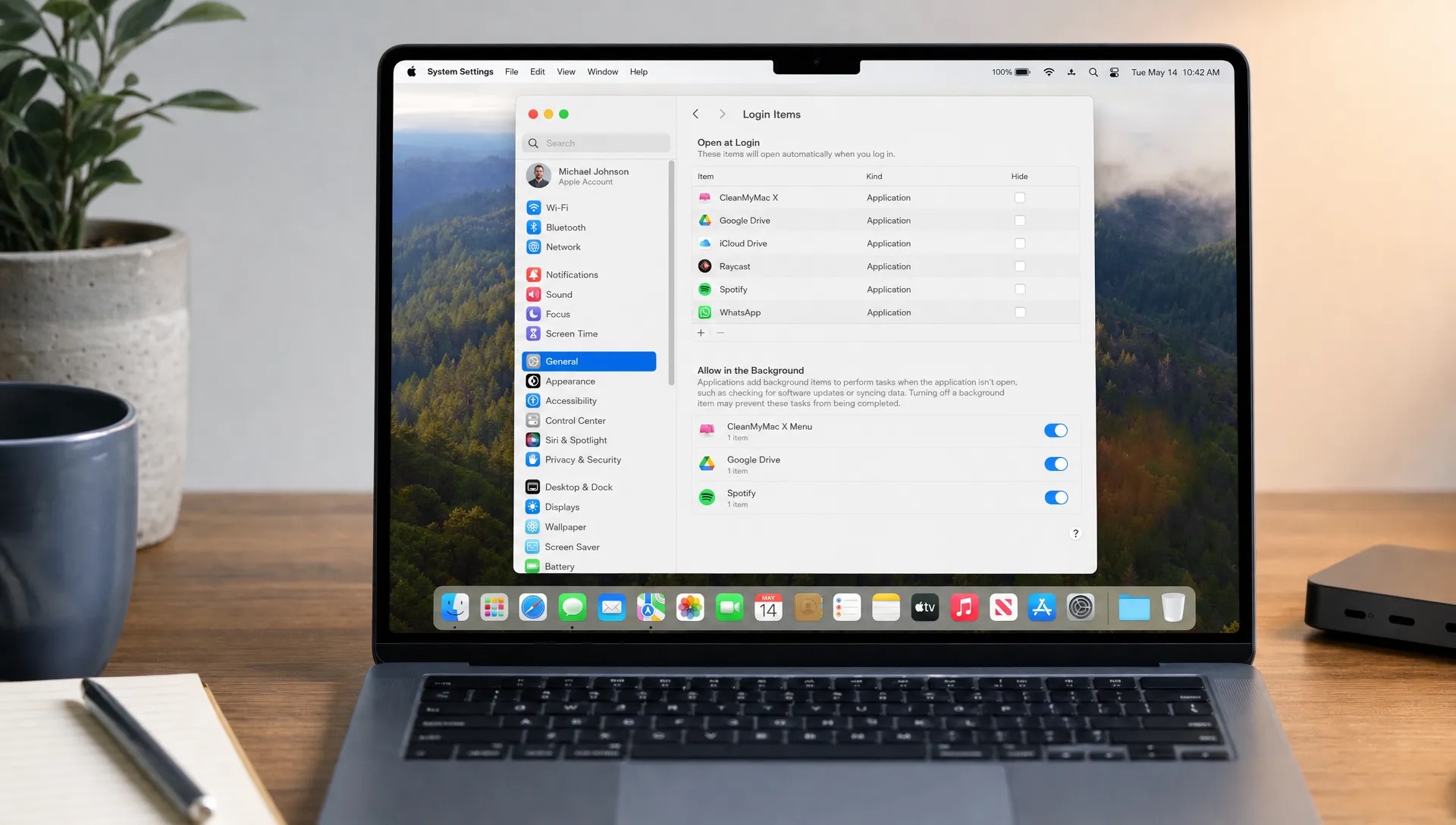This screenshot has width=1456, height=825.
Task: Open Finder from the Dock
Action: (455, 607)
